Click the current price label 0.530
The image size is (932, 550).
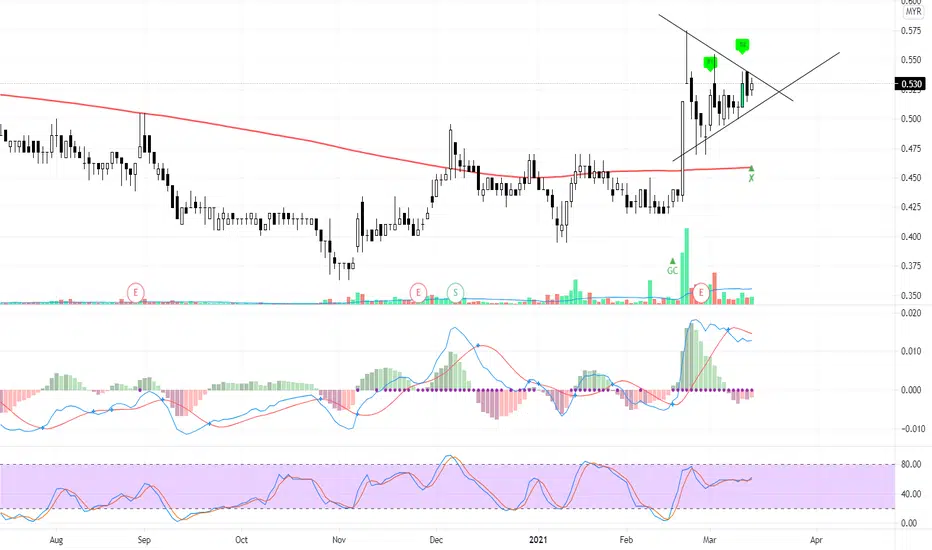click(910, 84)
